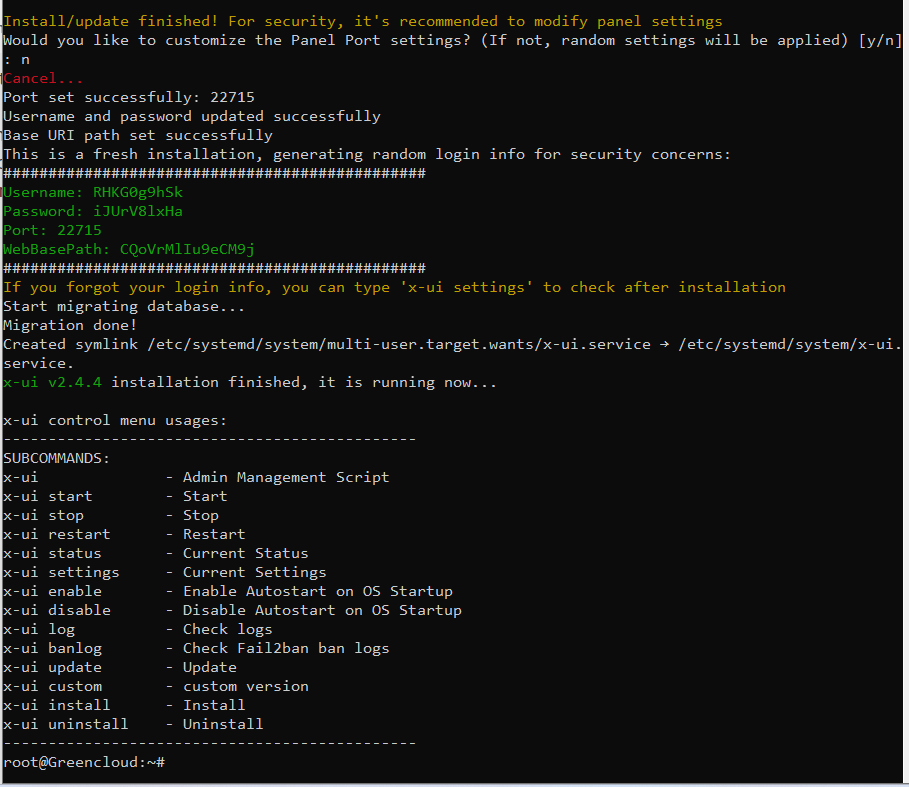Click the 'x-ui custom' subcommand
909x787 pixels.
(52, 687)
